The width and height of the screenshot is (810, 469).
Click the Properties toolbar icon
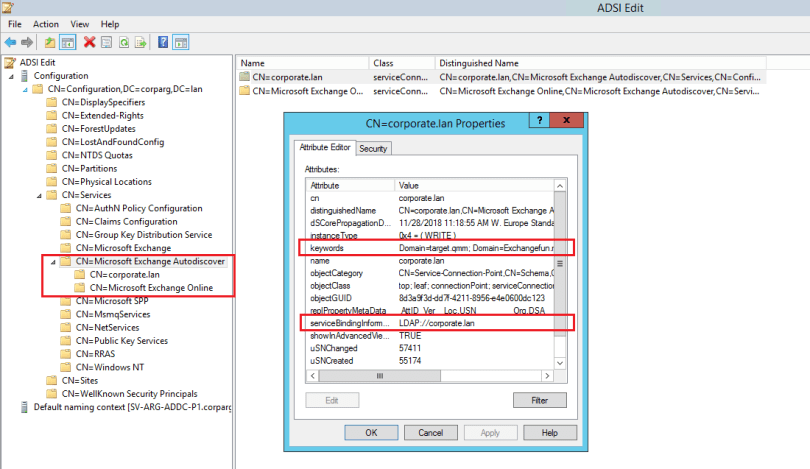click(107, 42)
